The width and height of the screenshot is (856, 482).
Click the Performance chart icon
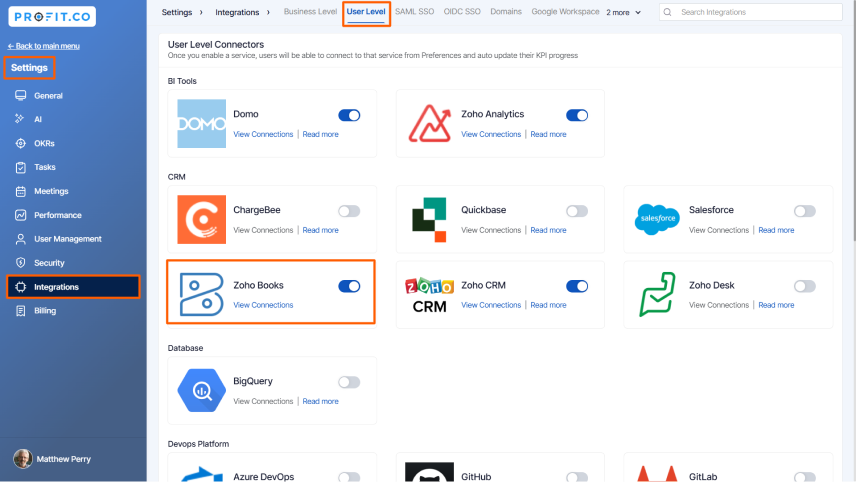point(21,215)
